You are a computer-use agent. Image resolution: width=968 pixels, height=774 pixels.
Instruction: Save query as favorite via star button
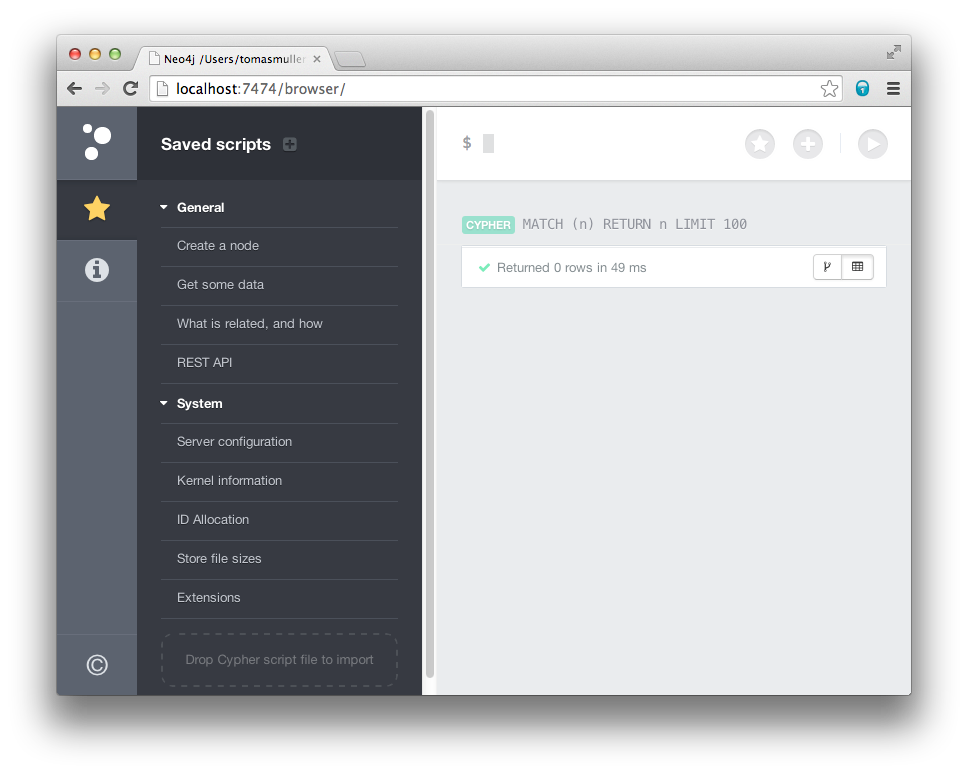click(759, 144)
